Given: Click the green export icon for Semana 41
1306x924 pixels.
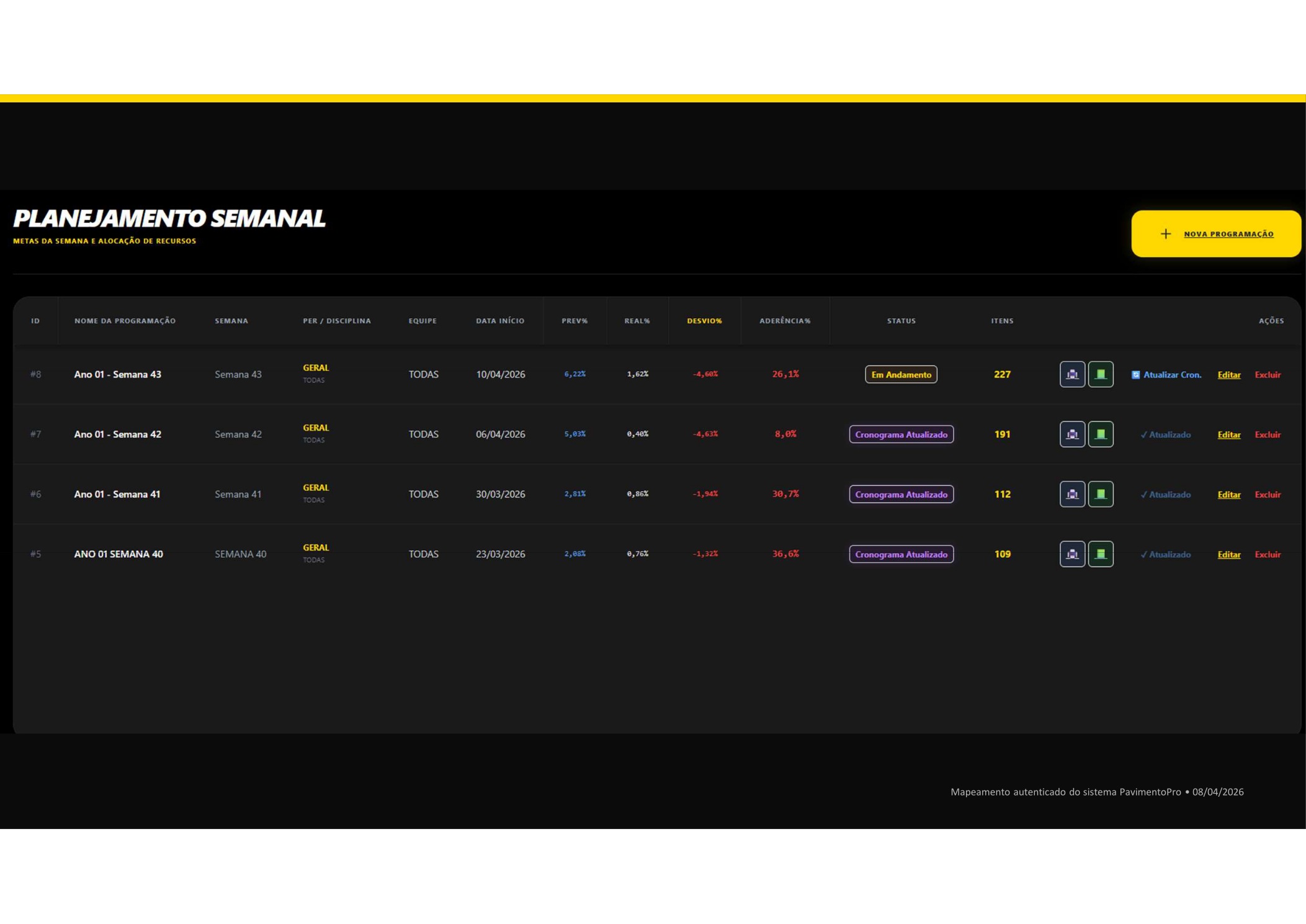Looking at the screenshot, I should pos(1101,494).
